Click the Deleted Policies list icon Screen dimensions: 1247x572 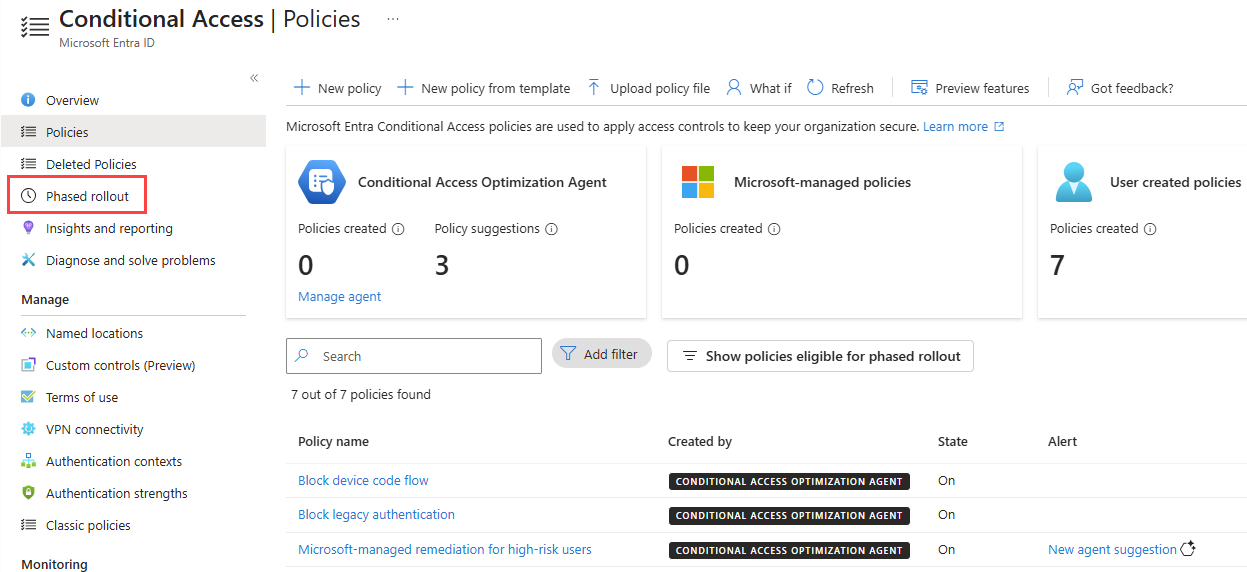(x=28, y=164)
